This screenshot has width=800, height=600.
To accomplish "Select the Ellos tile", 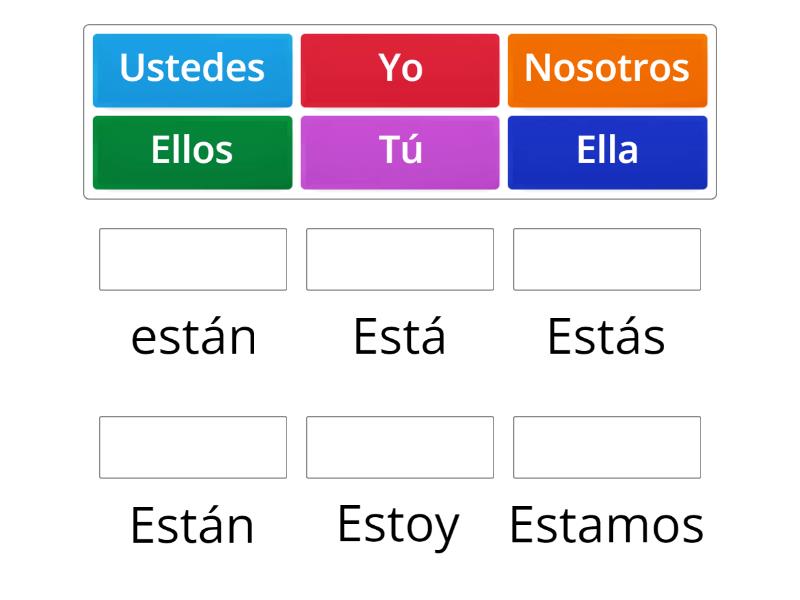I will tap(192, 151).
